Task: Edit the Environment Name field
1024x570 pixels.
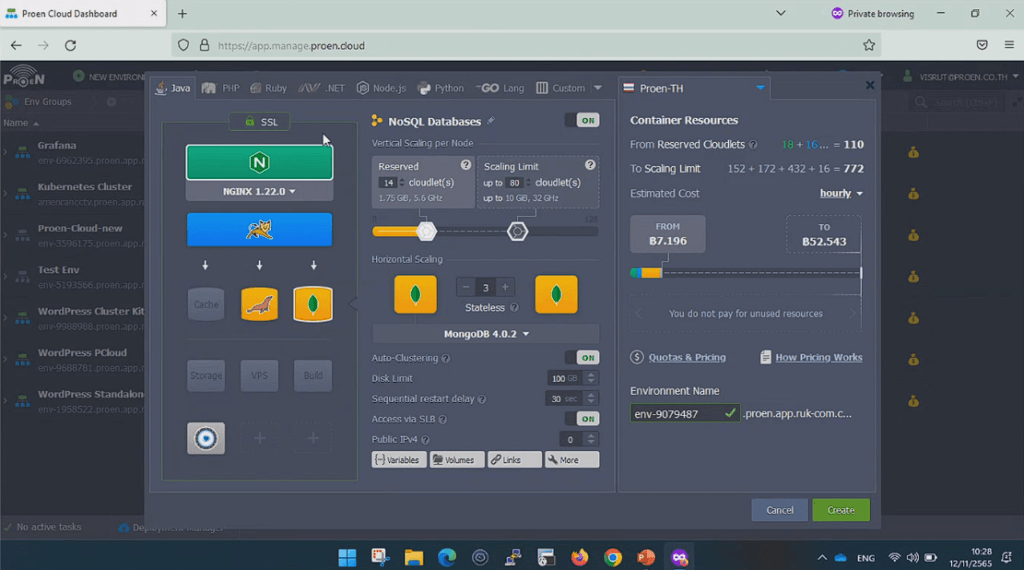Action: pyautogui.click(x=684, y=413)
